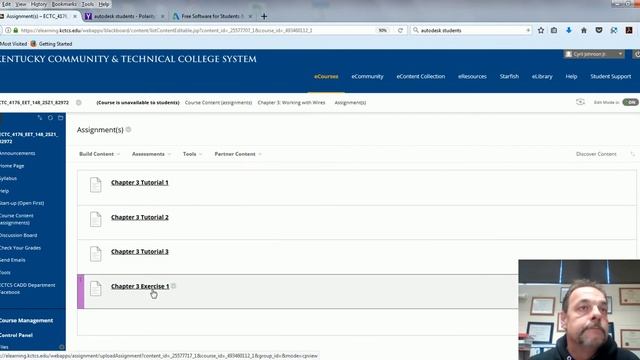Switch to the autodesk students browser tab
This screenshot has width=640, height=360.
125,16
